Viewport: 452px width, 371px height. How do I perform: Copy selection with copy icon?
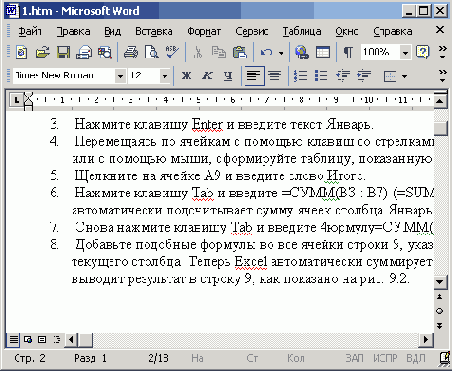[219, 52]
